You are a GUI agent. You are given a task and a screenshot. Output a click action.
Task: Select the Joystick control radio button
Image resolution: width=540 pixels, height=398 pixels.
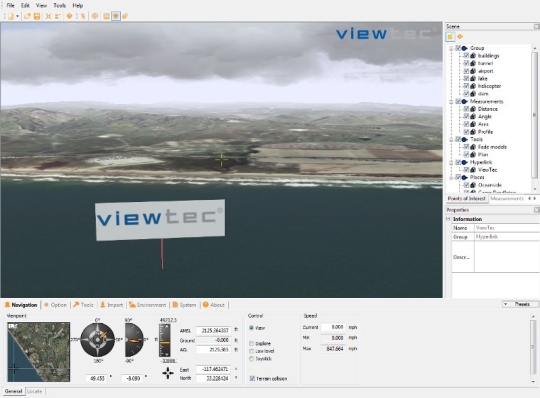tap(251, 359)
